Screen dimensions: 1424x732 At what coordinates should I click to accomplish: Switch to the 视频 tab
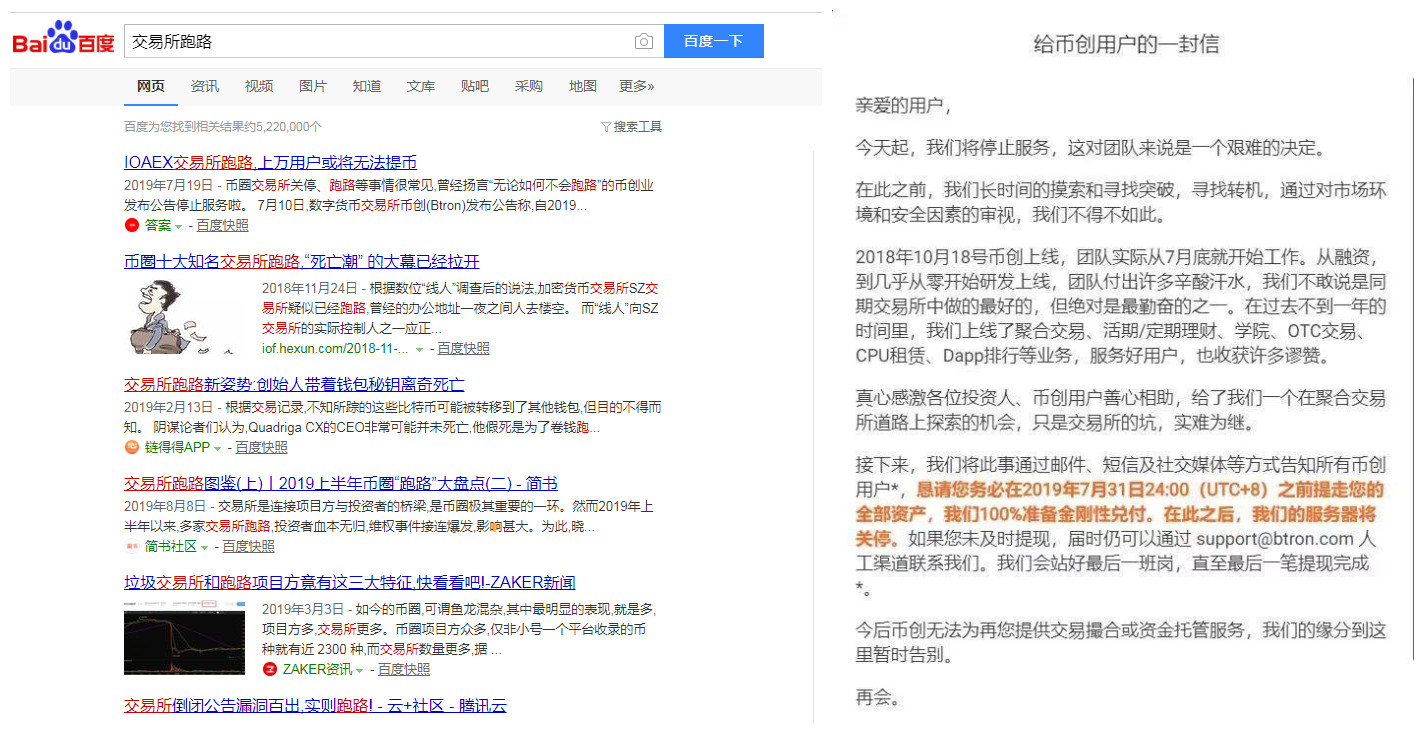pos(259,86)
